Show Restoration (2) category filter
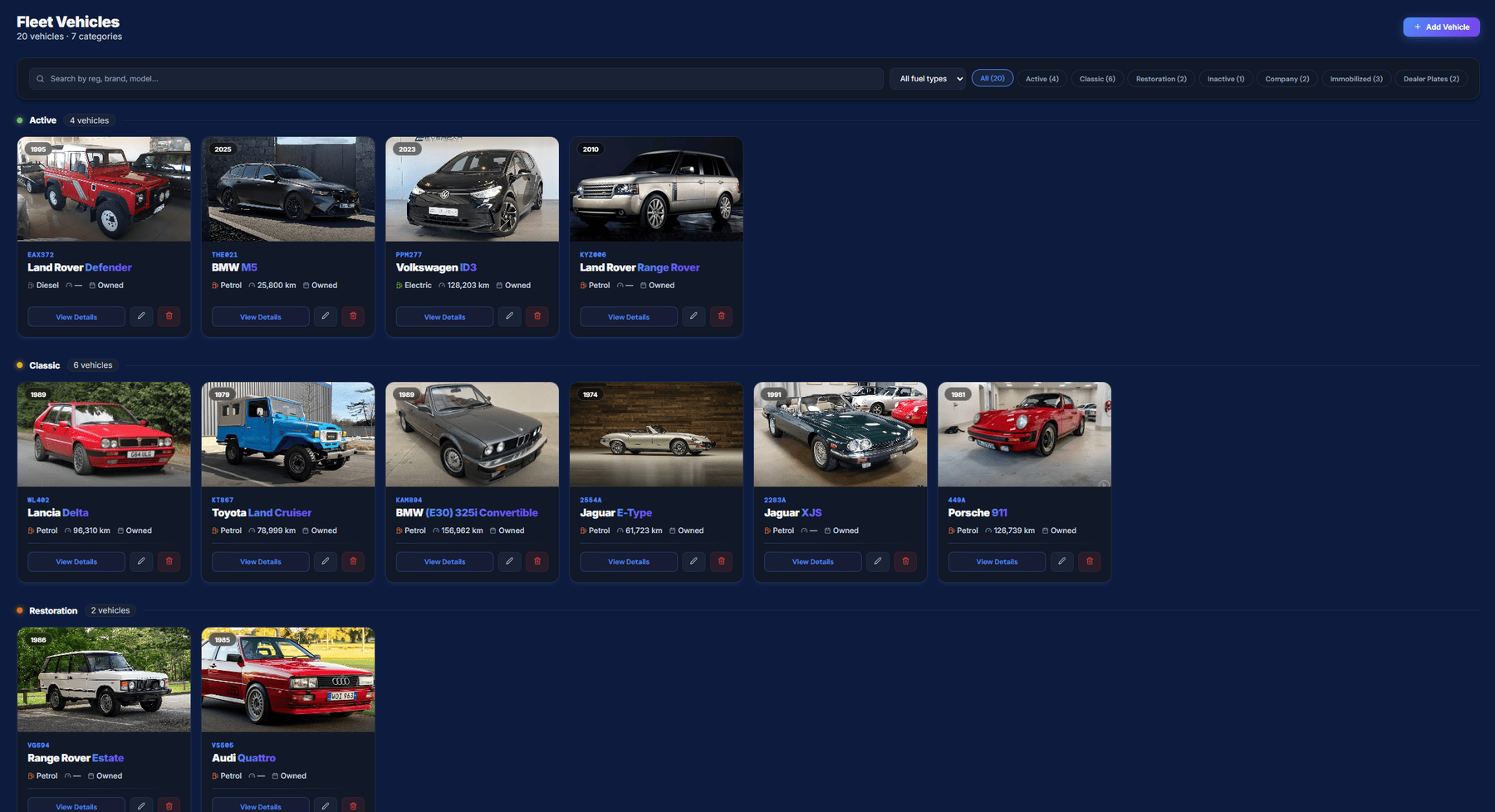The image size is (1495, 812). [x=1161, y=79]
